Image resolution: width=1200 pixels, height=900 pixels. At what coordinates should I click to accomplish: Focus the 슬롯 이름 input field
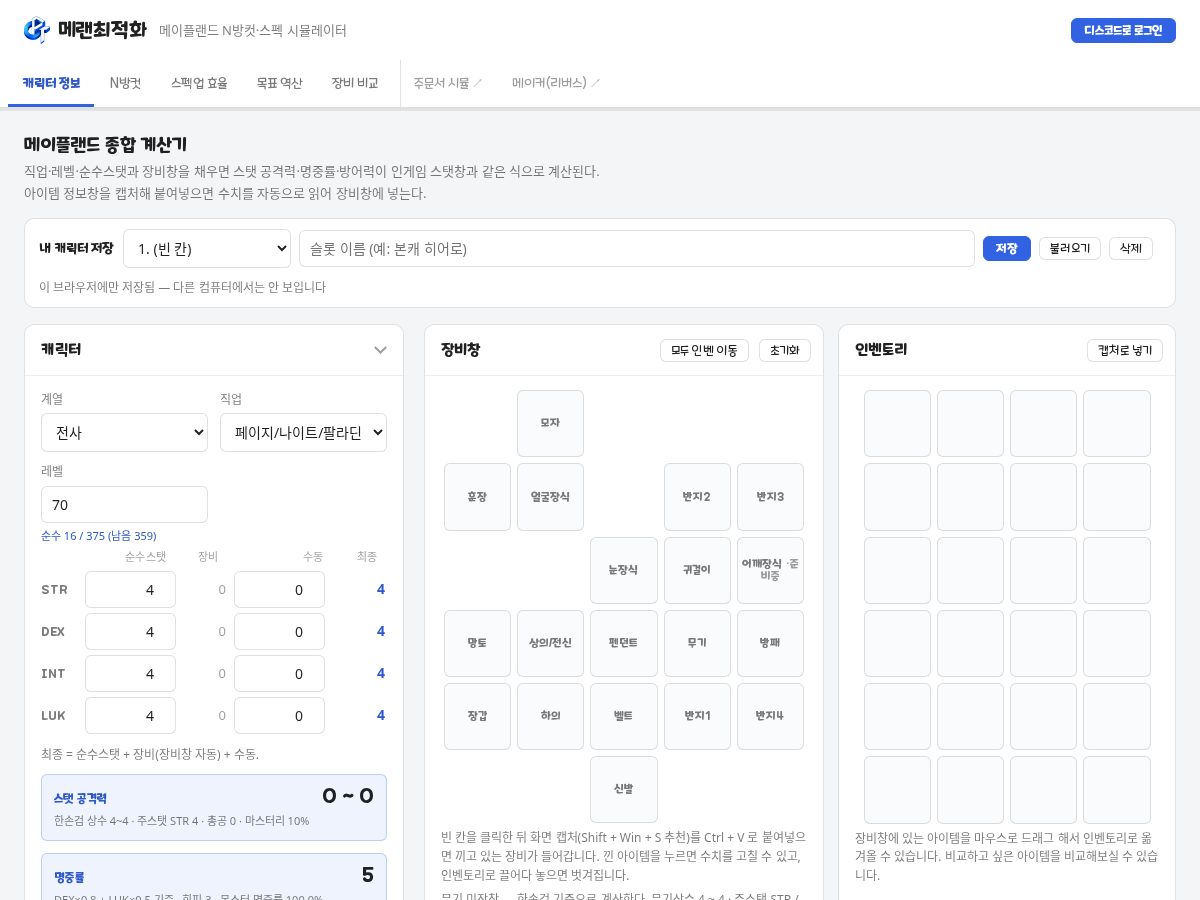pos(637,249)
